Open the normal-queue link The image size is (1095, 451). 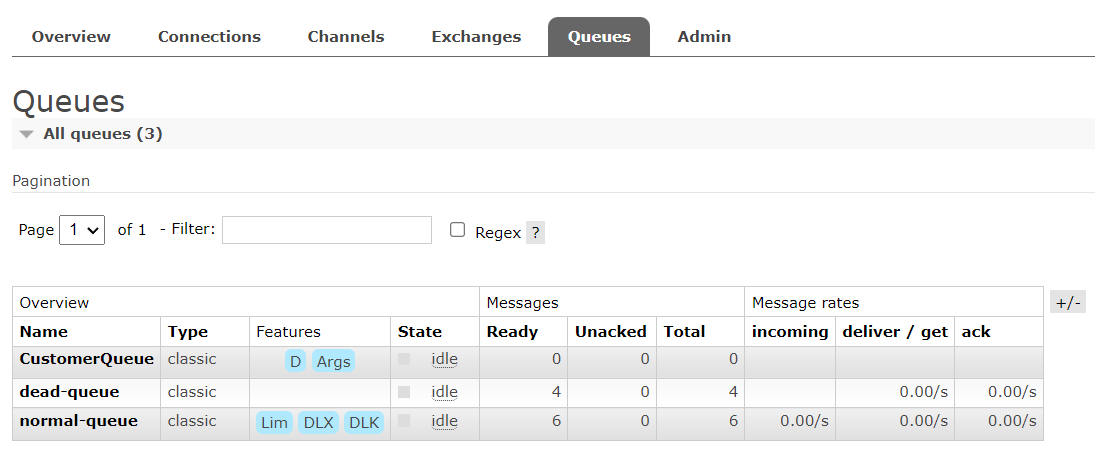[x=78, y=421]
